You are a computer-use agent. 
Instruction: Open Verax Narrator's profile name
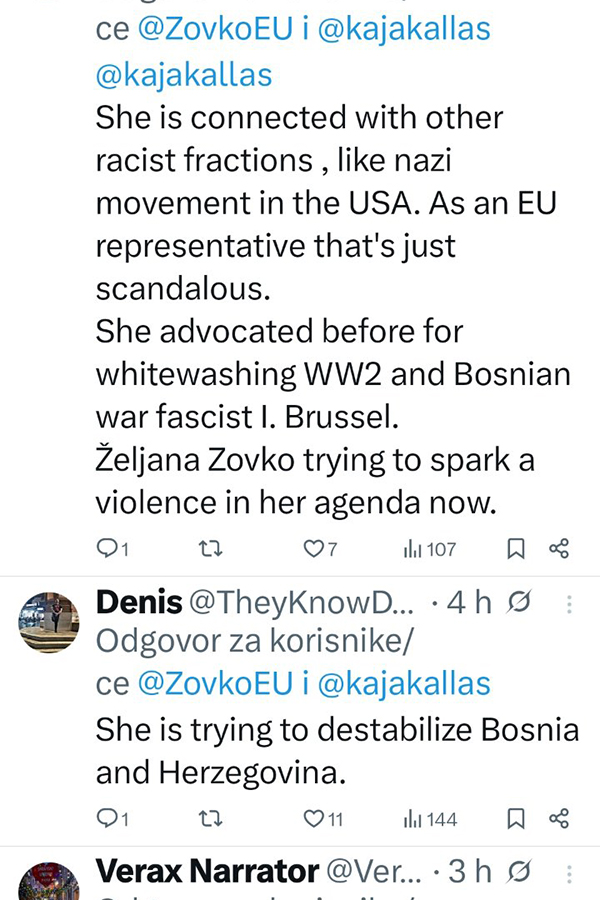click(207, 871)
